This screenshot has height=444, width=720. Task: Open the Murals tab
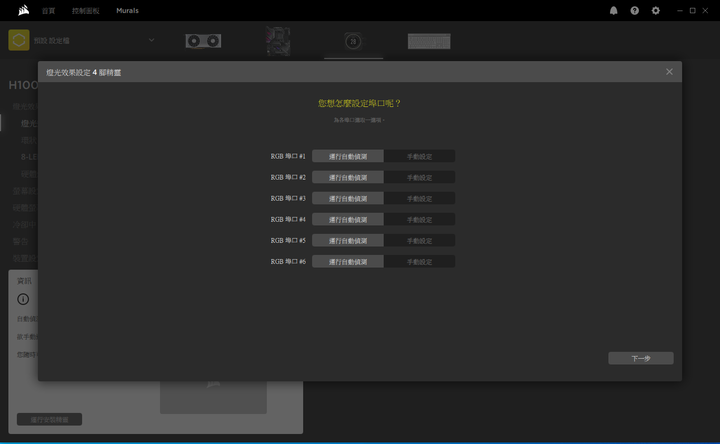127,11
